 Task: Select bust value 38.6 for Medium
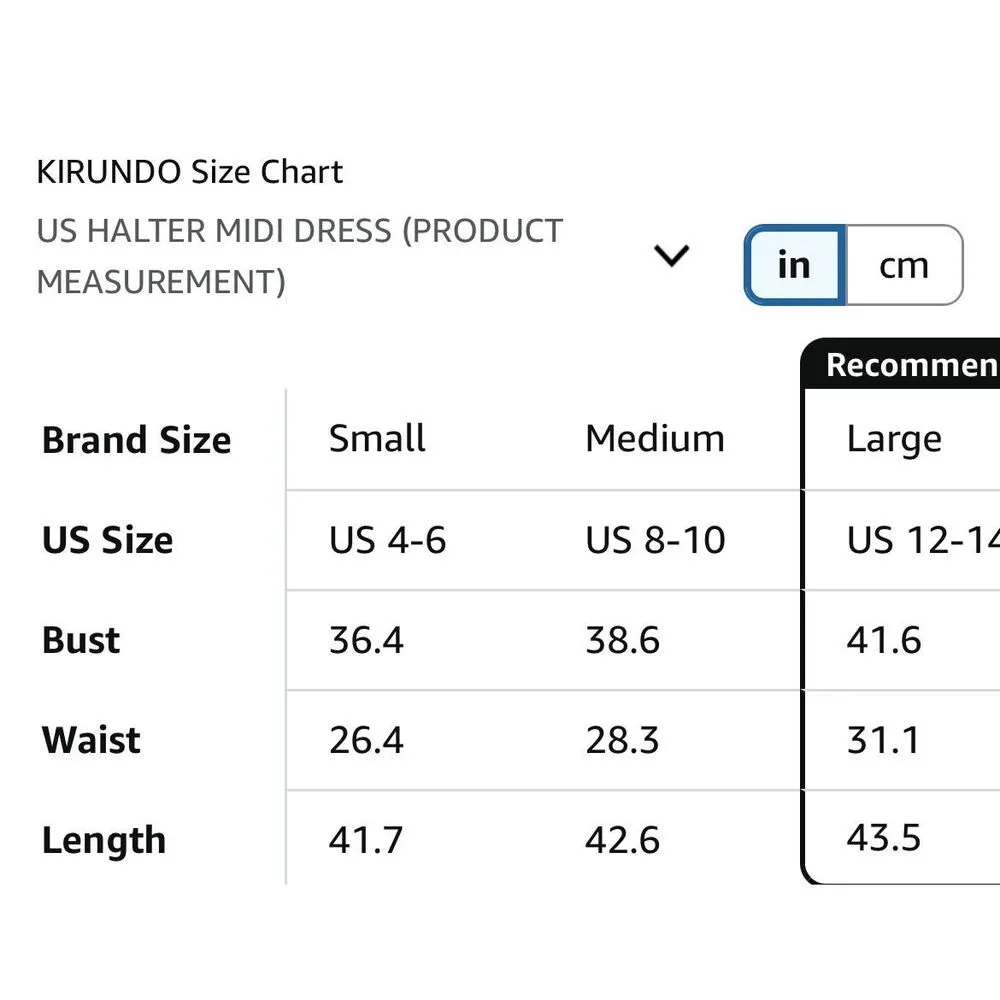[x=623, y=640]
